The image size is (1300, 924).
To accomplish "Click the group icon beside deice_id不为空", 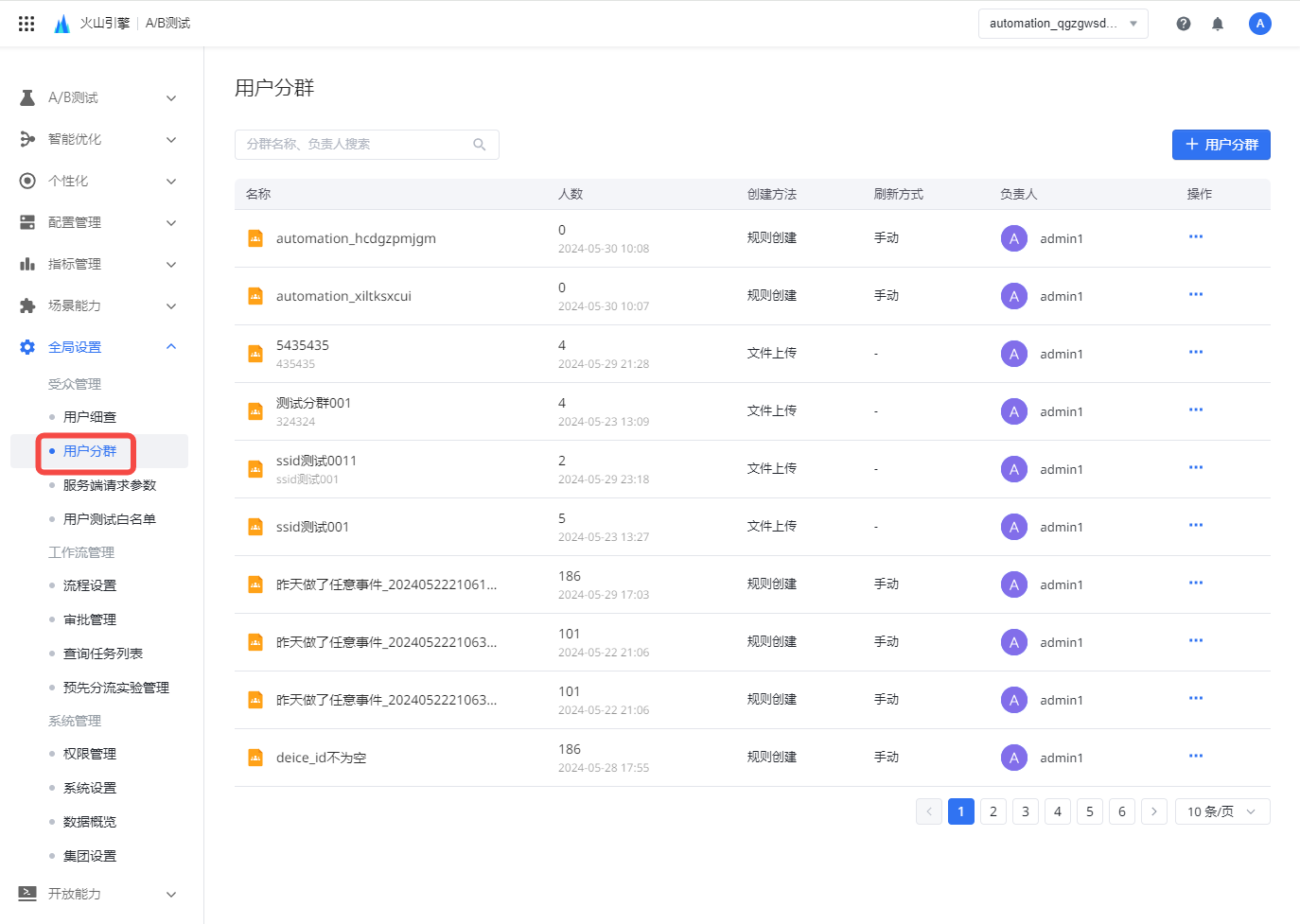I will tap(255, 758).
